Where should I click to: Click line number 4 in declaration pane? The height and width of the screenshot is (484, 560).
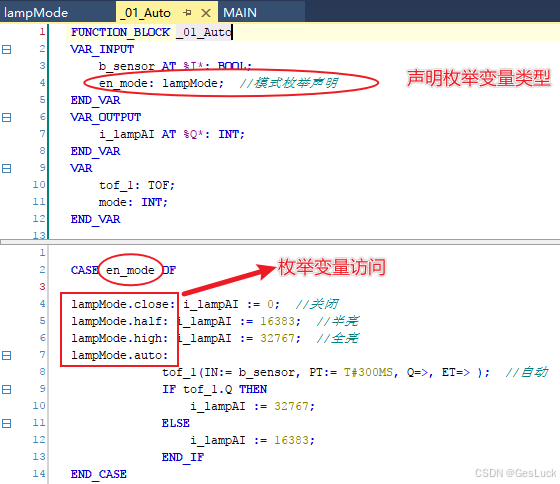pyautogui.click(x=42, y=83)
